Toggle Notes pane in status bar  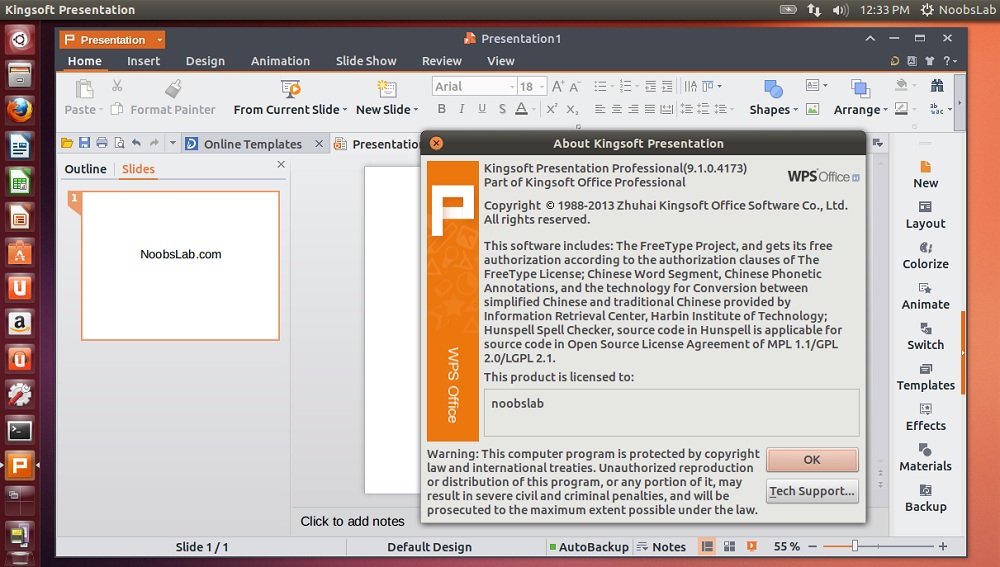click(661, 547)
